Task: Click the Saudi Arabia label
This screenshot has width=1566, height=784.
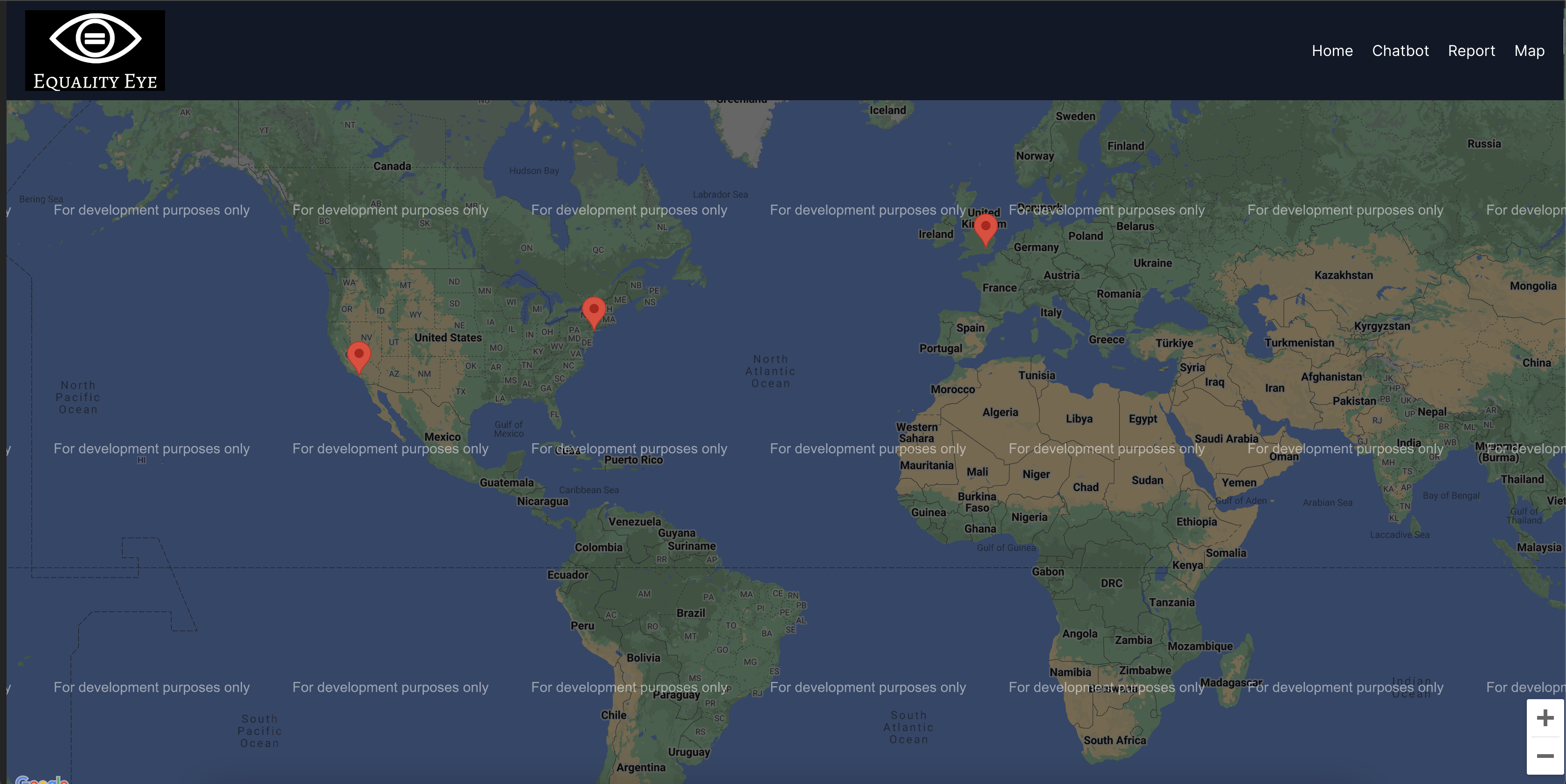Action: point(1226,438)
